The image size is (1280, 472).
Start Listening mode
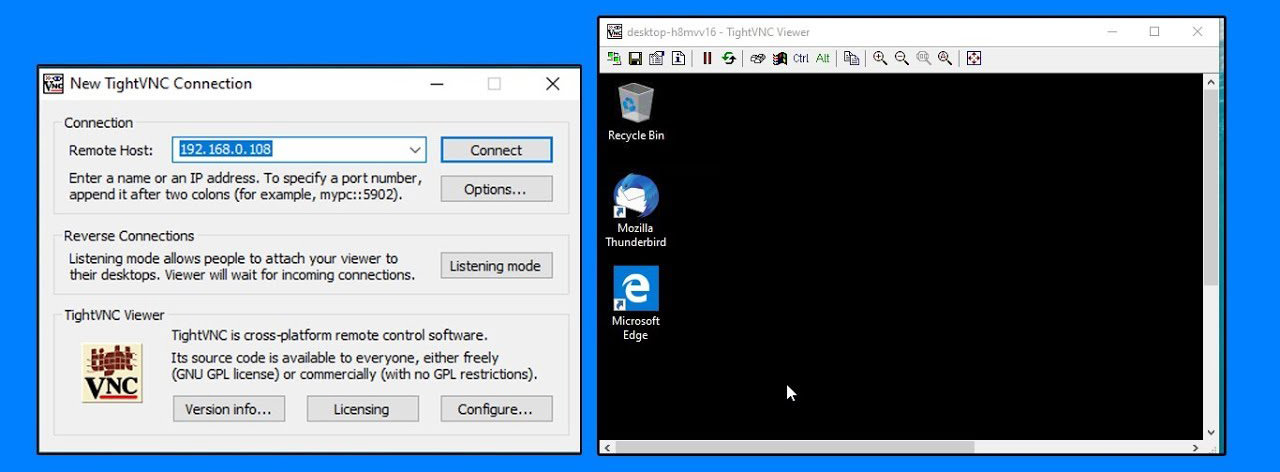tap(496, 266)
